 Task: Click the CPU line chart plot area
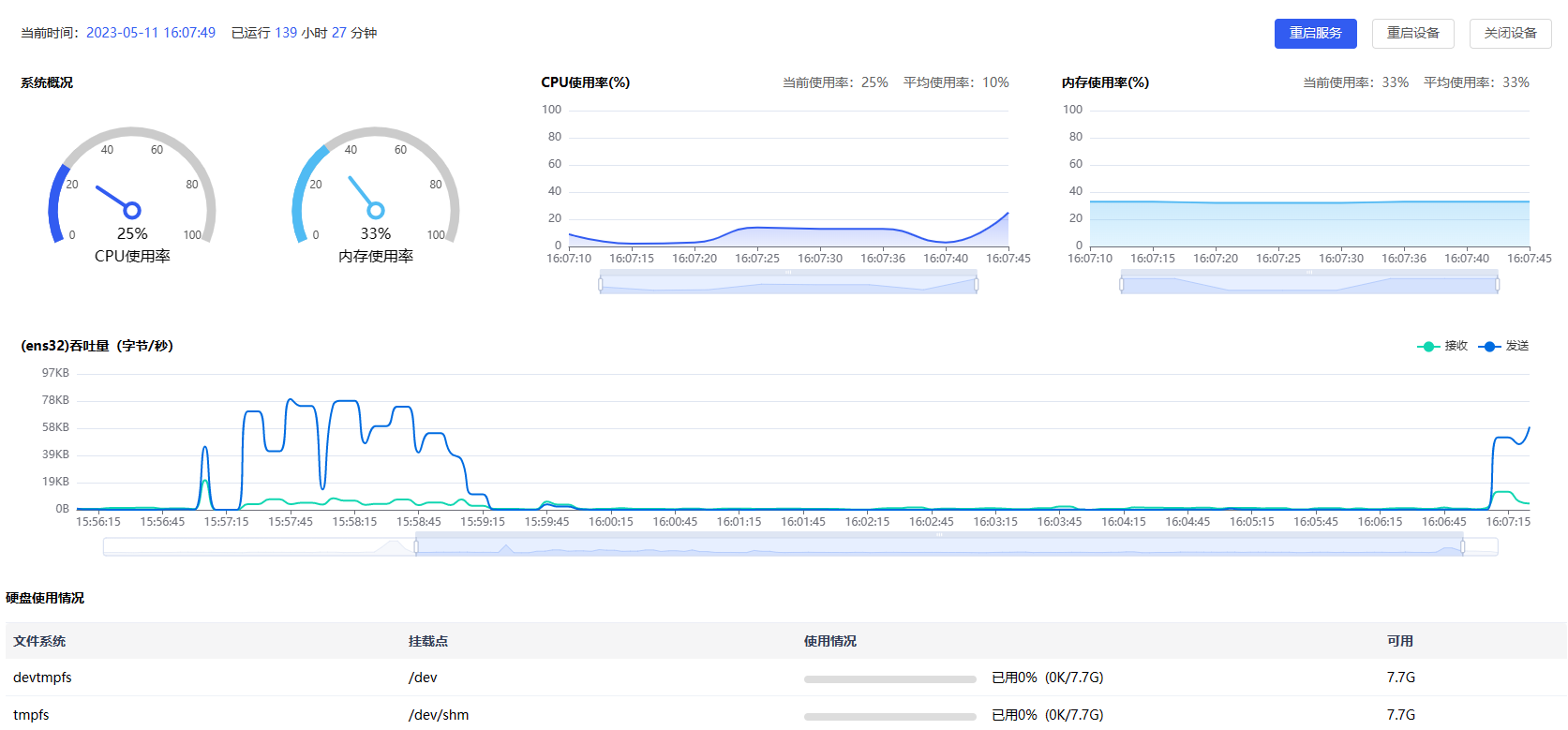click(x=789, y=178)
